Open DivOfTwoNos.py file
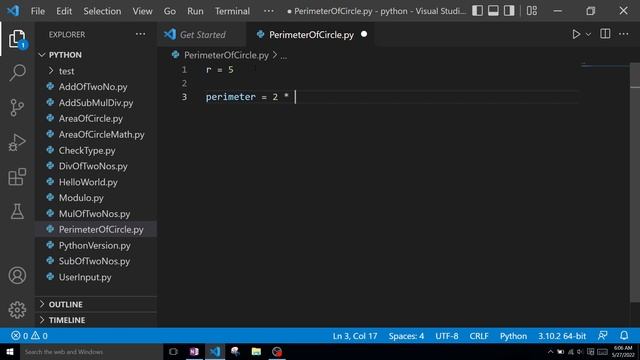This screenshot has width=640, height=360. (x=96, y=166)
